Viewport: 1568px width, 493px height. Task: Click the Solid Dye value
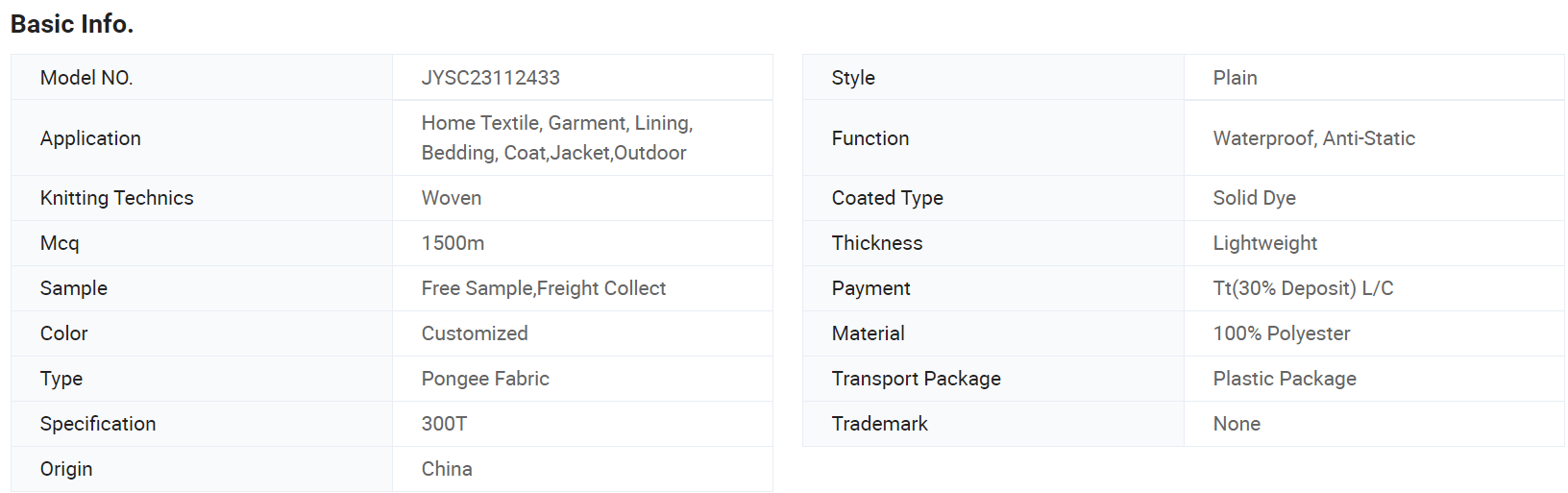[x=1254, y=198]
